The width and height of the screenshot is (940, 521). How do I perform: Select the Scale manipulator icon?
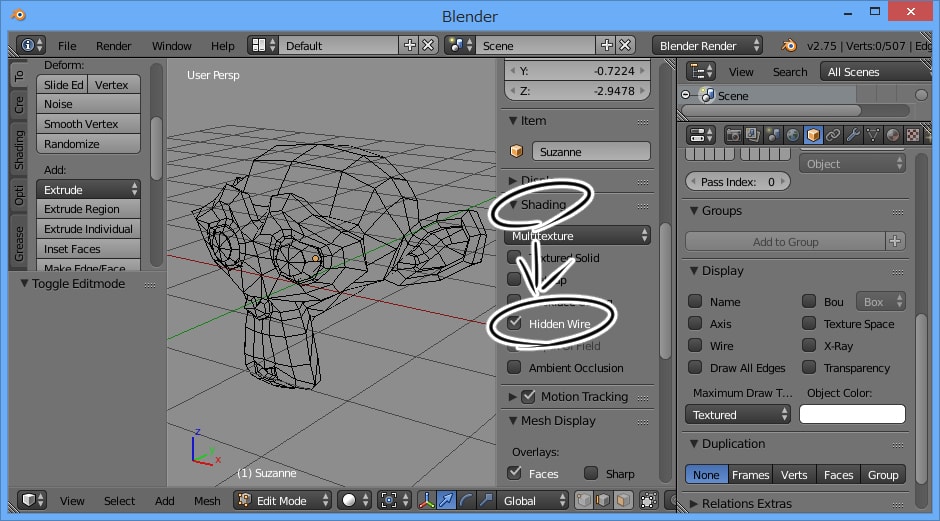486,500
